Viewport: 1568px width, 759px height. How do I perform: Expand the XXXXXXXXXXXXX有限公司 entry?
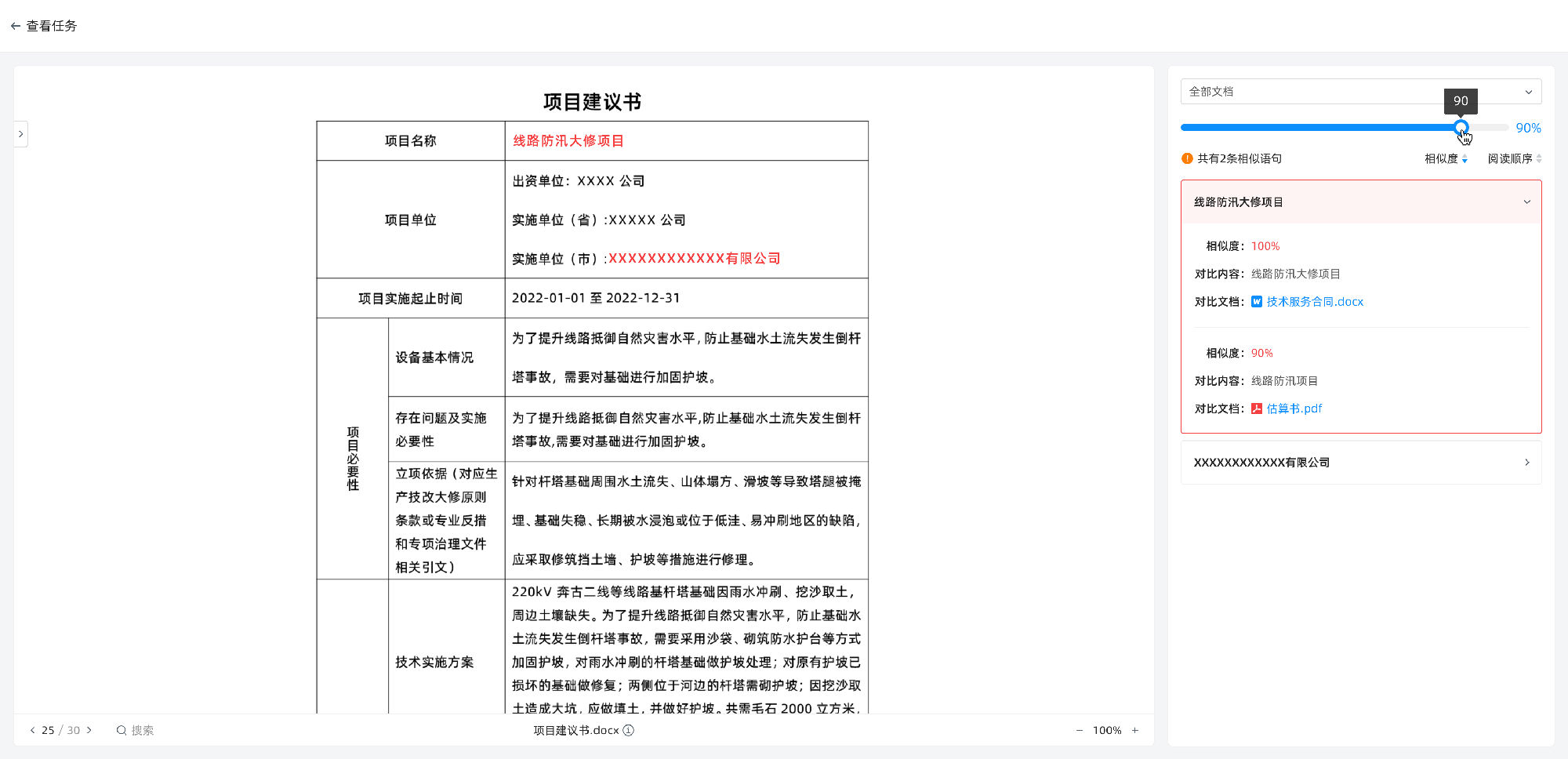pos(1527,463)
